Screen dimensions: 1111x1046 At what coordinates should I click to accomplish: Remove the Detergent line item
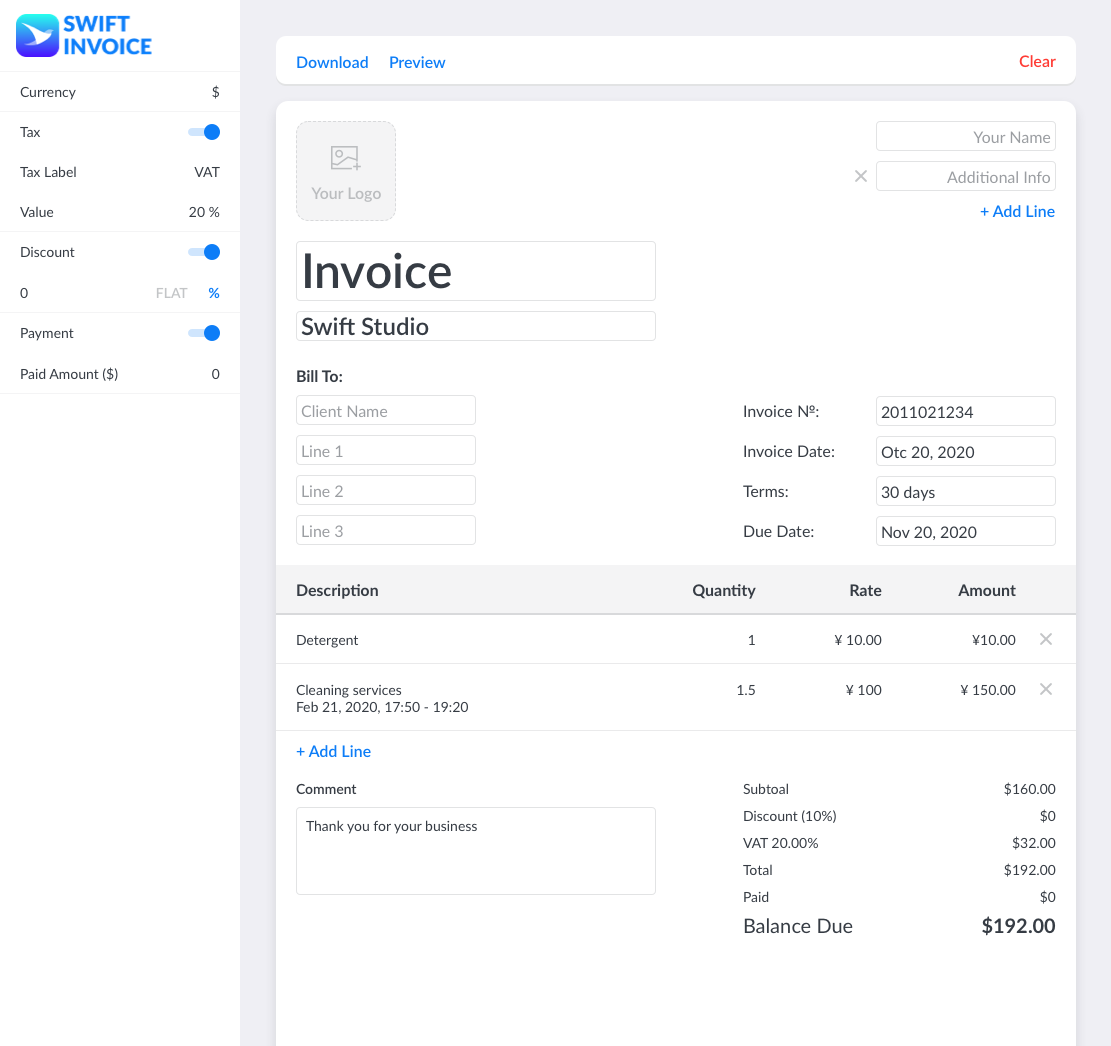1046,639
